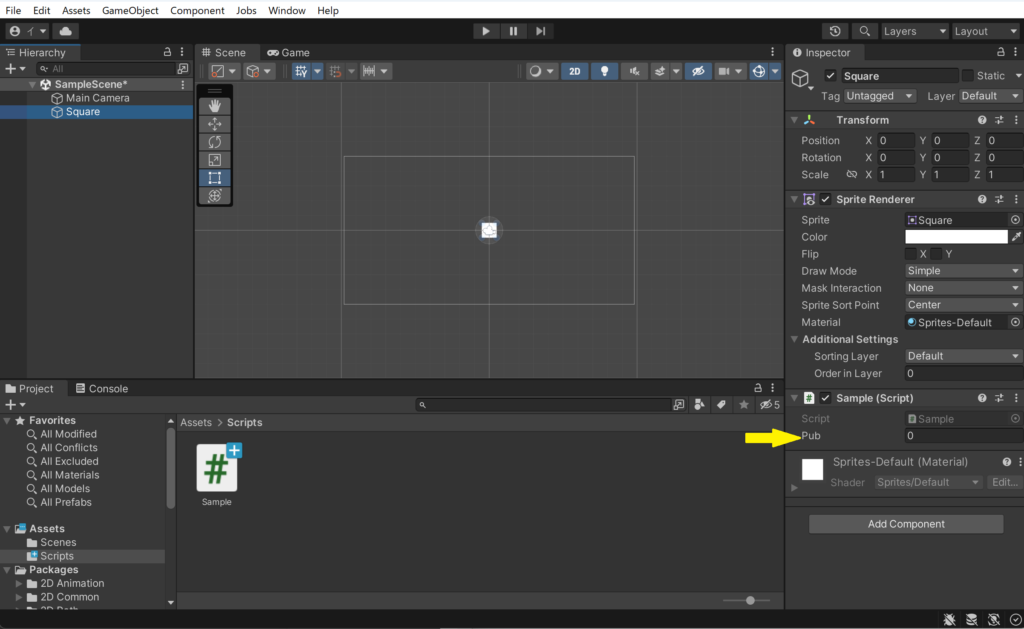This screenshot has width=1024, height=629.
Task: Collapse the SampleScene tree arrow
Action: pos(32,84)
